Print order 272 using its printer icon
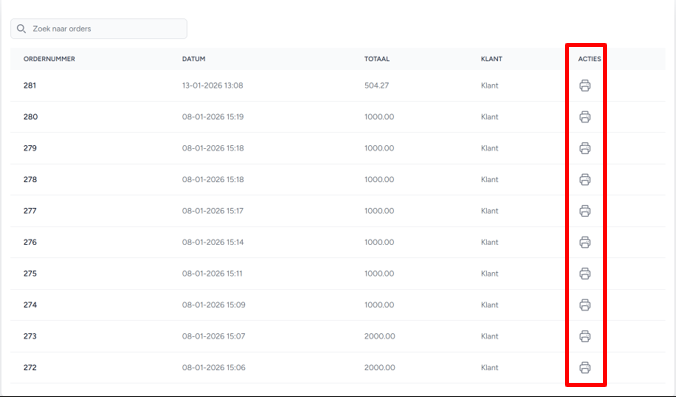Image resolution: width=676 pixels, height=397 pixels. tap(585, 368)
